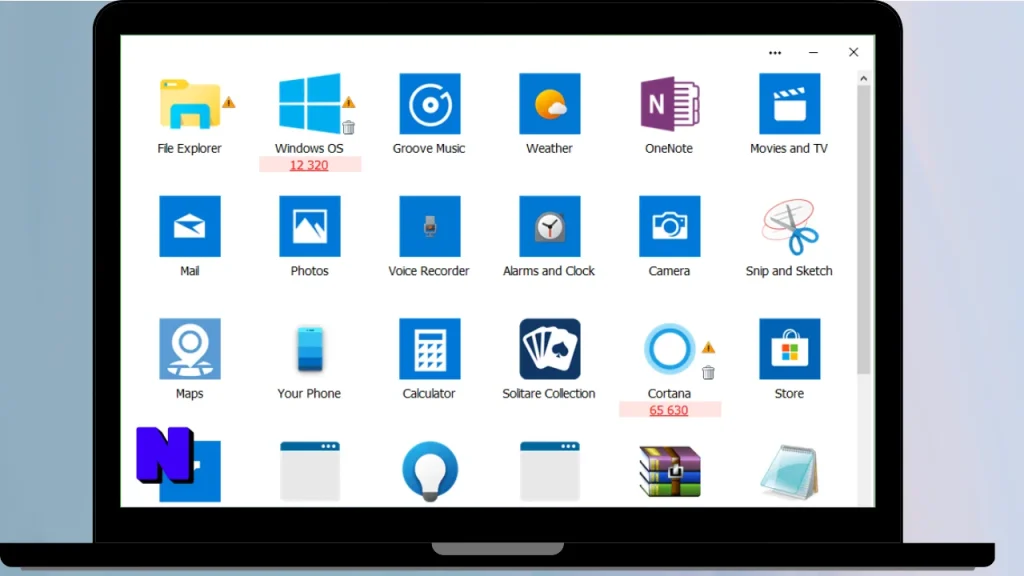Click the trash bin beside Windows OS
The image size is (1024, 576).
(x=349, y=127)
